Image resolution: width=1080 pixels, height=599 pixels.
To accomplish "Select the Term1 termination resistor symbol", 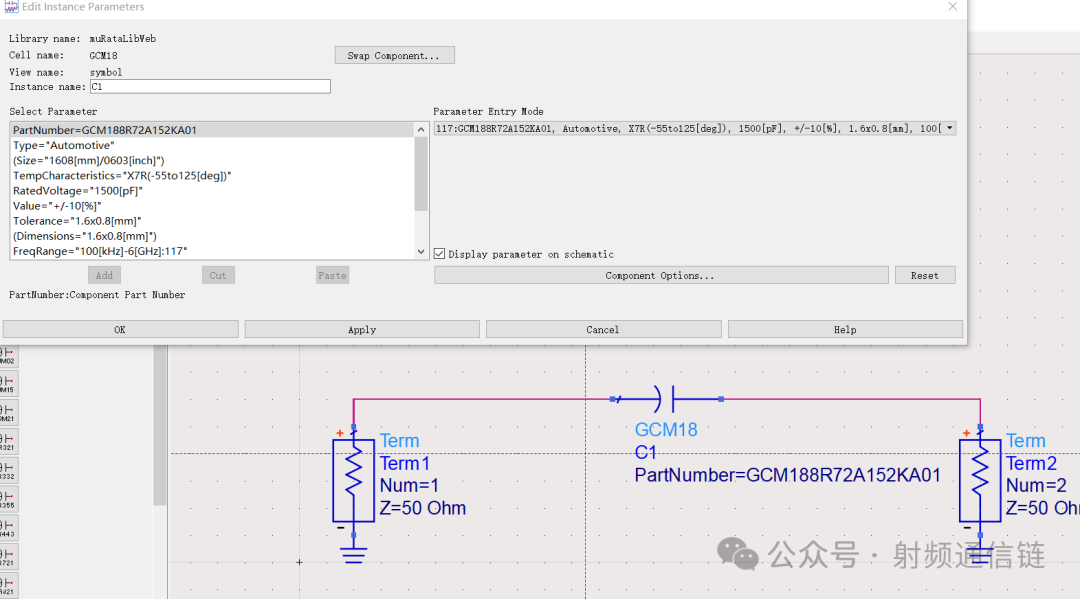I will tap(353, 480).
